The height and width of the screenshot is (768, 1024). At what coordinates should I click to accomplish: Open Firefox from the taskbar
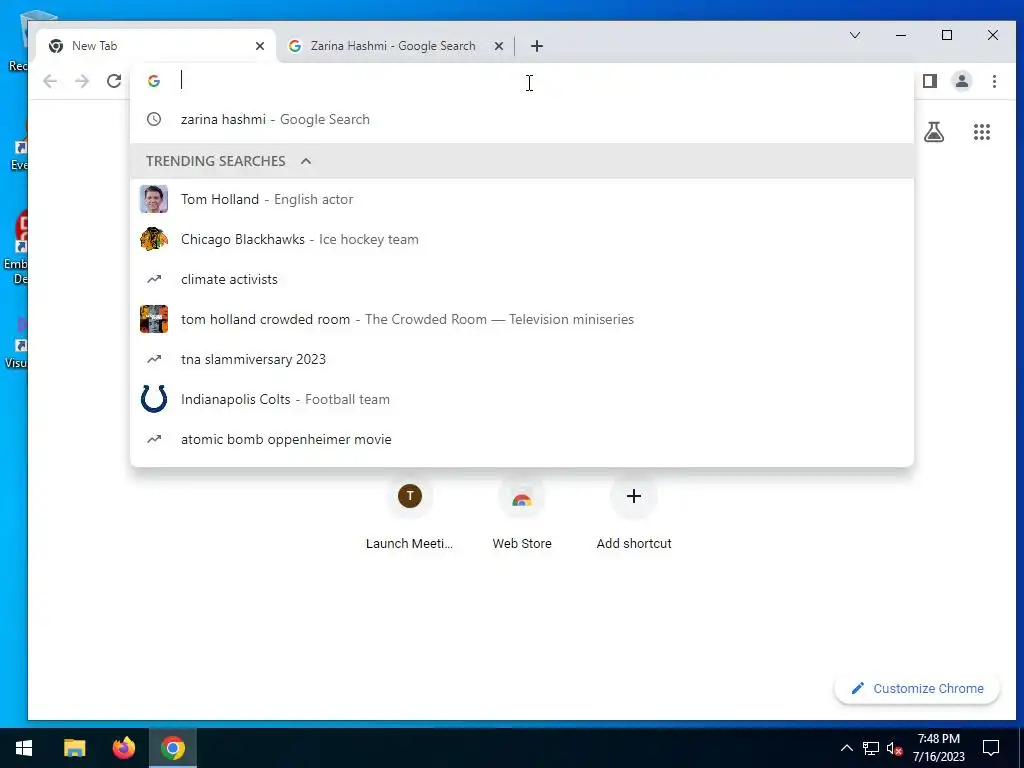coord(123,748)
